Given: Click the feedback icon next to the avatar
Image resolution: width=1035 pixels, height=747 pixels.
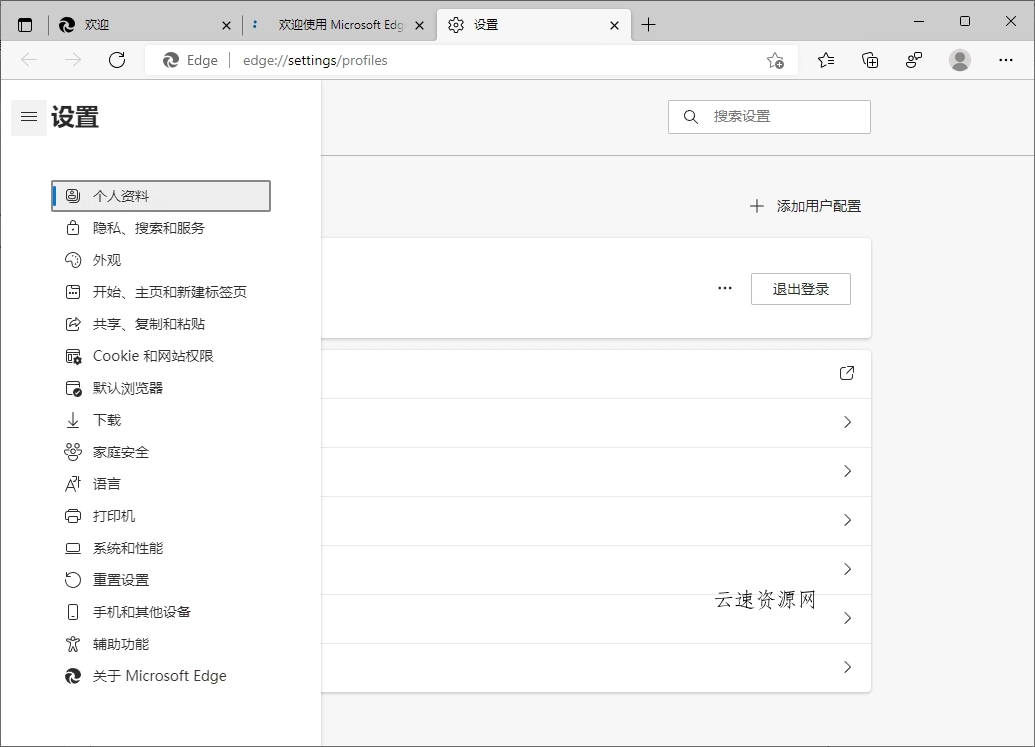Looking at the screenshot, I should point(914,60).
